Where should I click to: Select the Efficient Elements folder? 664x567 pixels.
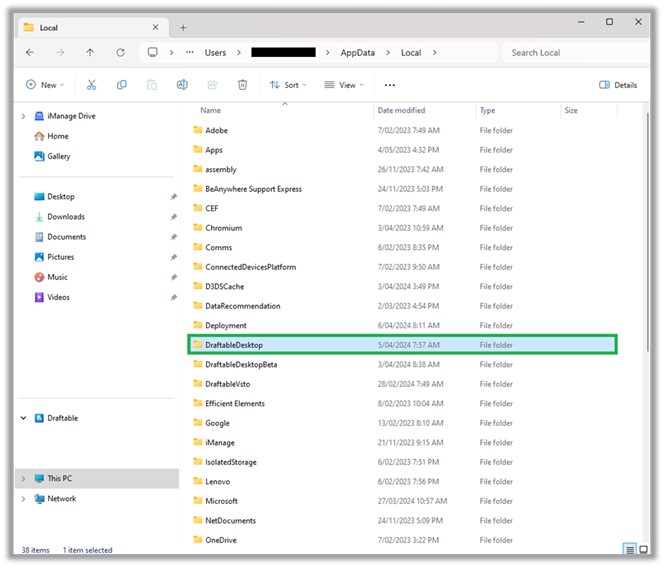(402, 403)
